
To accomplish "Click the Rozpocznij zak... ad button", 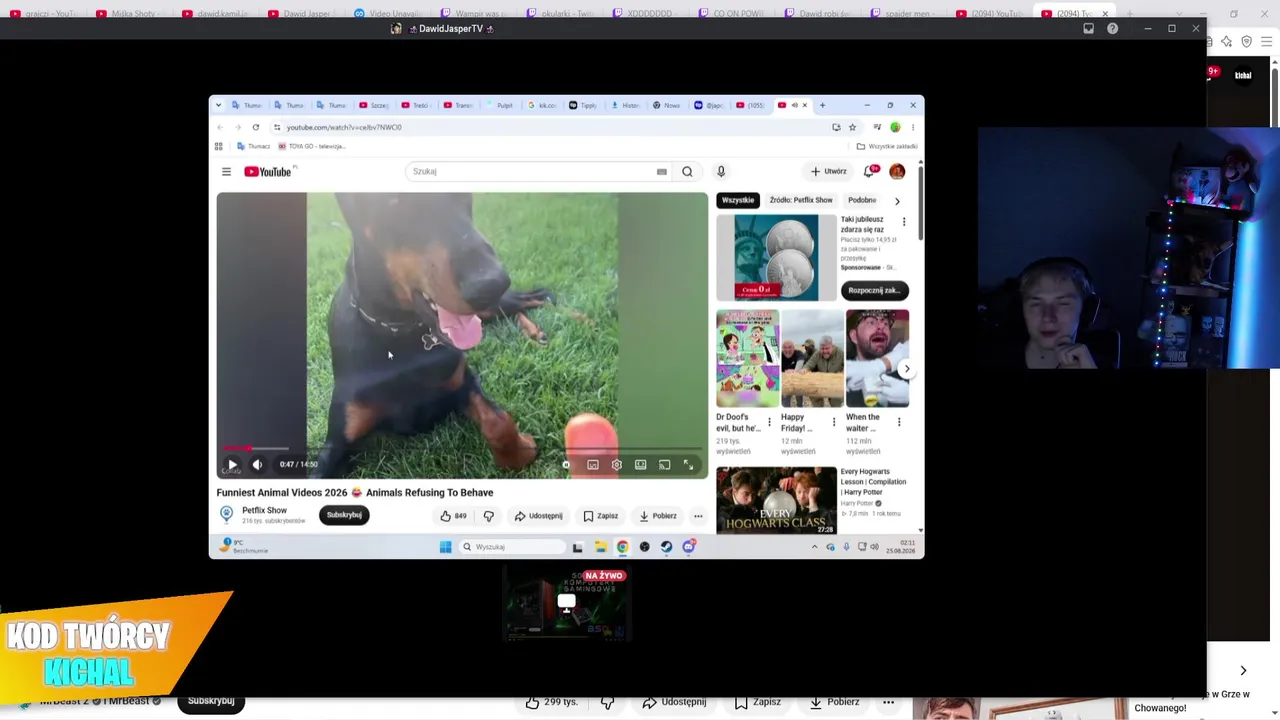I will pos(875,290).
